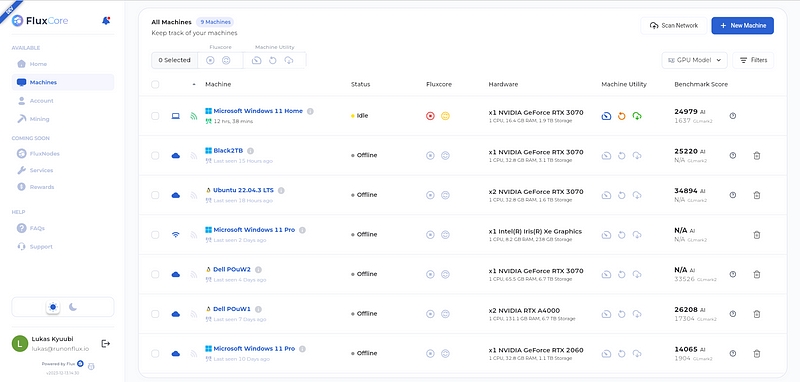Image resolution: width=800 pixels, height=382 pixels.
Task: Click green cloud update icon for Windows 11 Home
Action: (x=637, y=116)
